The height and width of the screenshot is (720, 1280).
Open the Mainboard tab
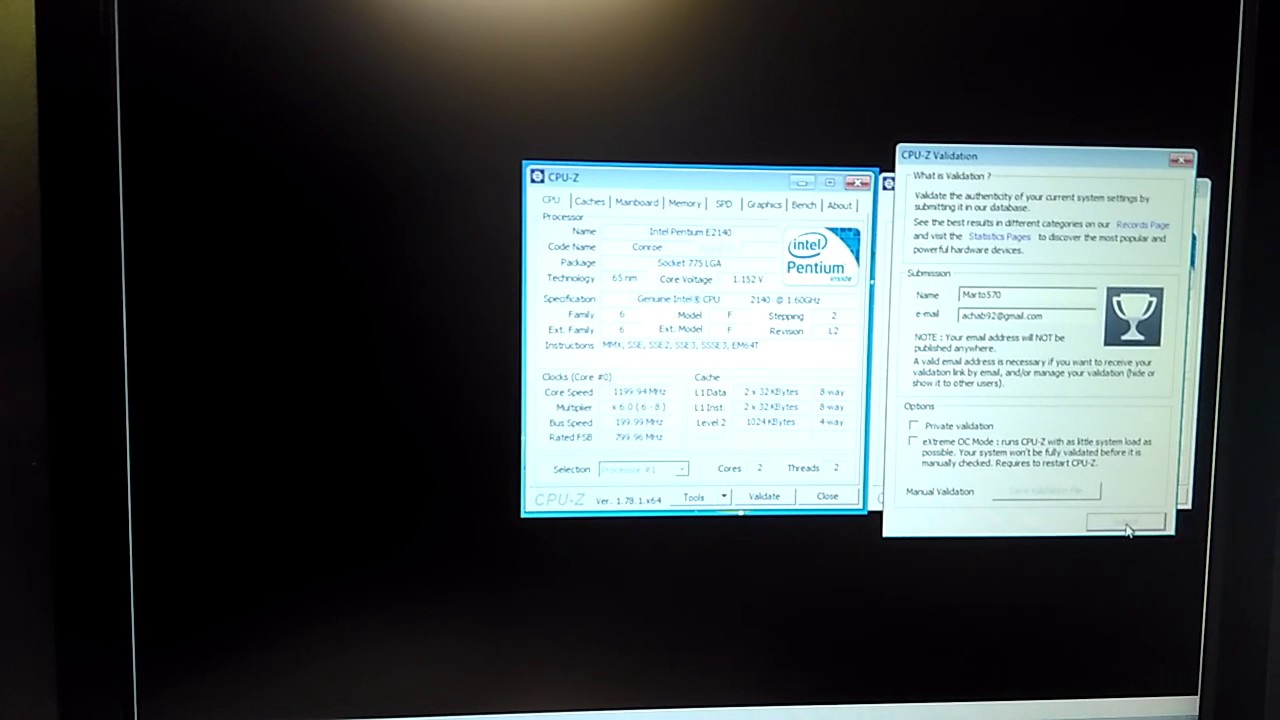coord(636,203)
